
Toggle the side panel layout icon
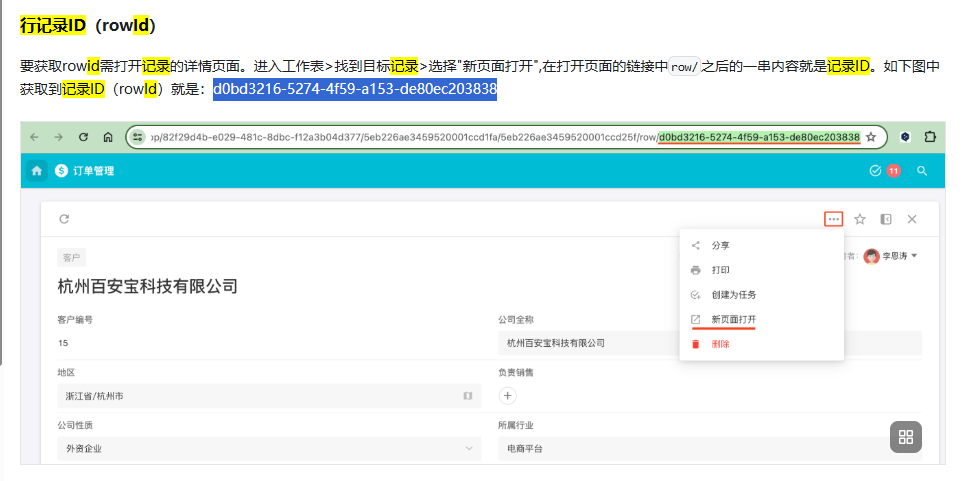(886, 219)
